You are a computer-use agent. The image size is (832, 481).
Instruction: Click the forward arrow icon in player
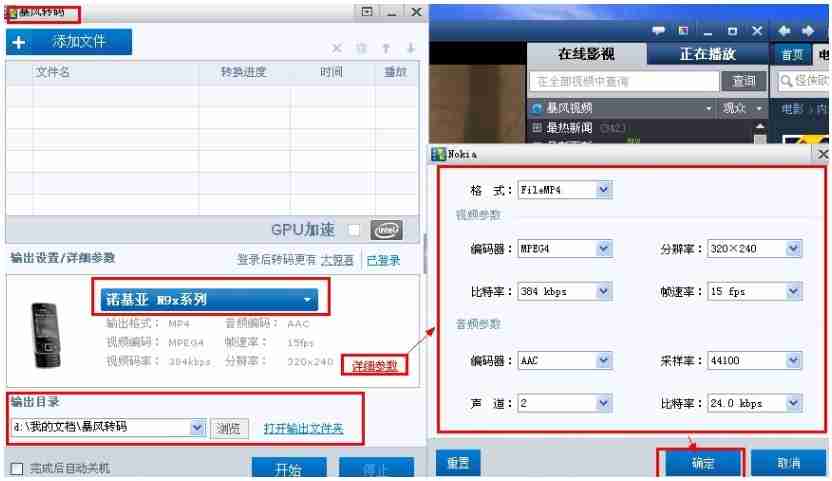coord(808,31)
